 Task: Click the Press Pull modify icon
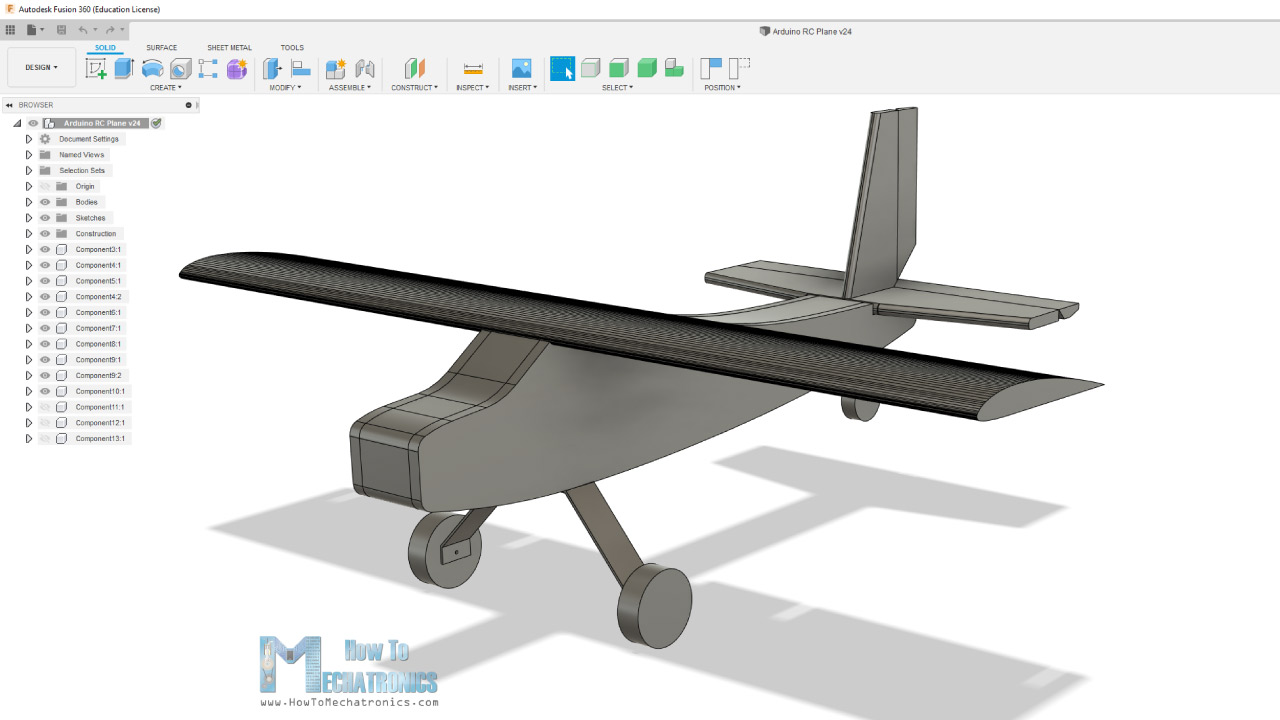[272, 68]
